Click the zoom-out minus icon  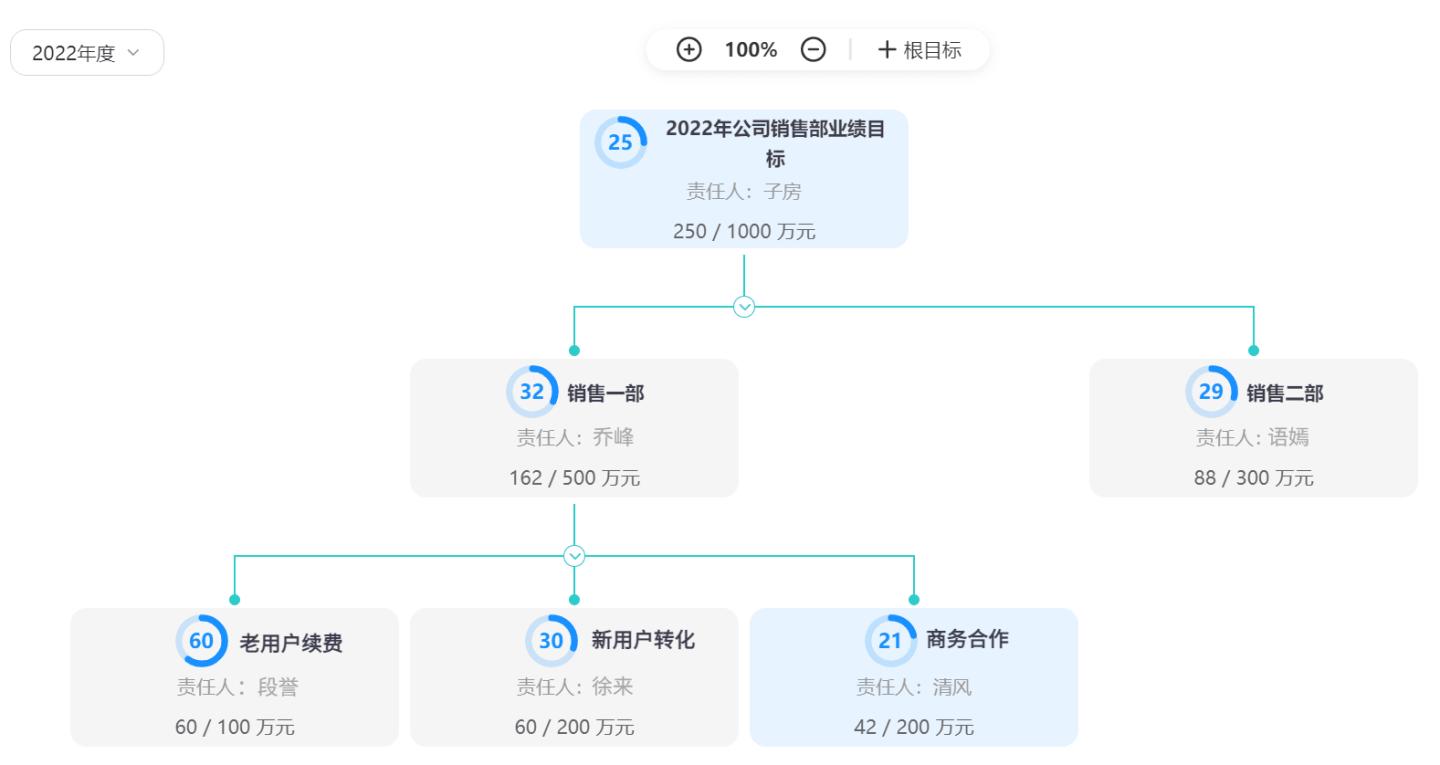(x=811, y=49)
